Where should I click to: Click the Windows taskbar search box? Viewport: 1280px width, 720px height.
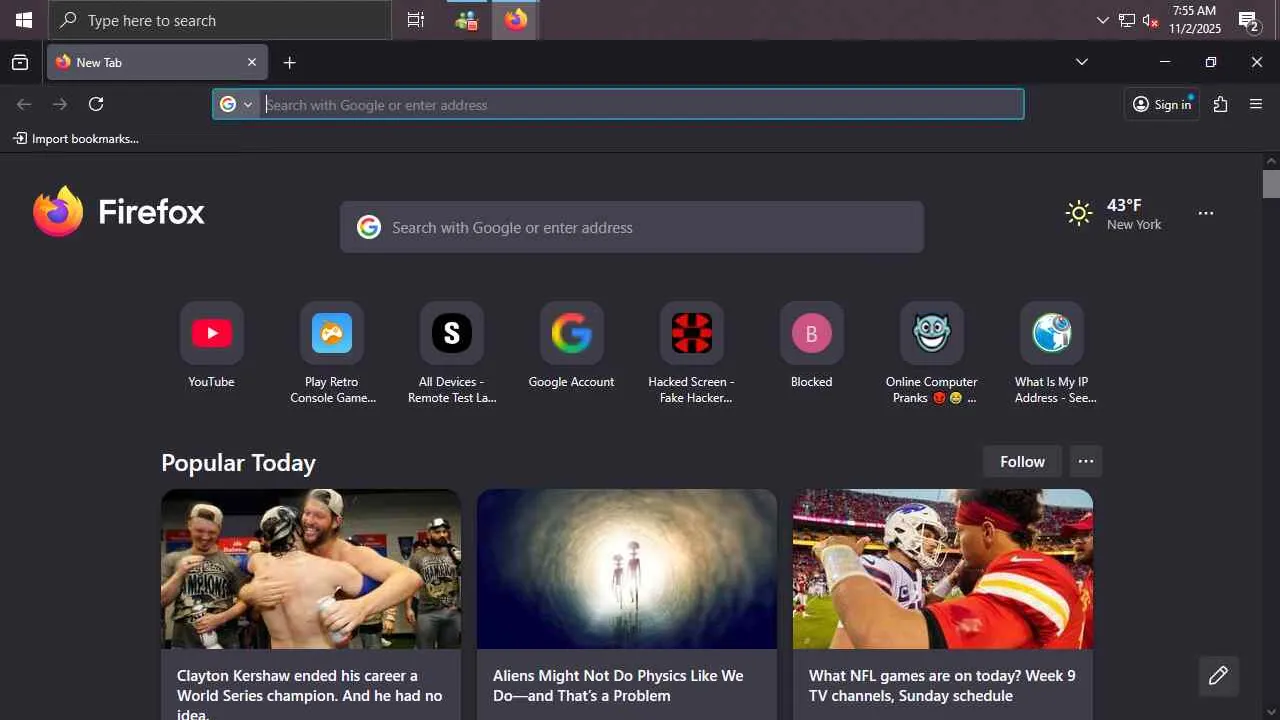pos(220,20)
